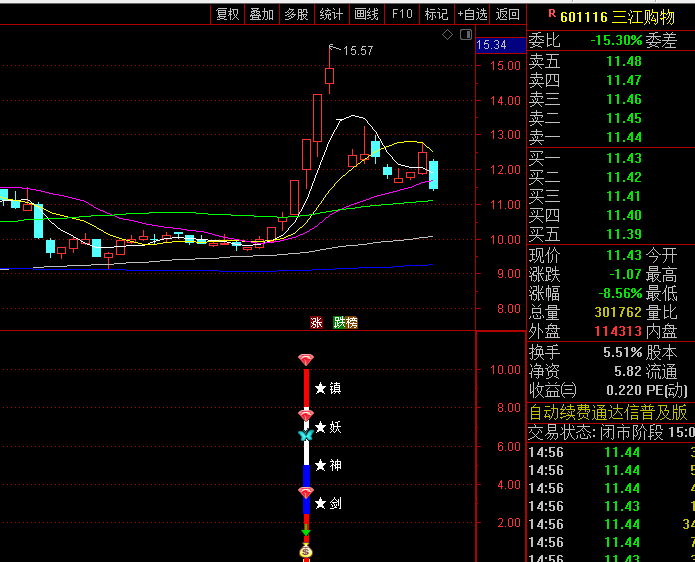Click the ★镇 indicator label

[328, 389]
